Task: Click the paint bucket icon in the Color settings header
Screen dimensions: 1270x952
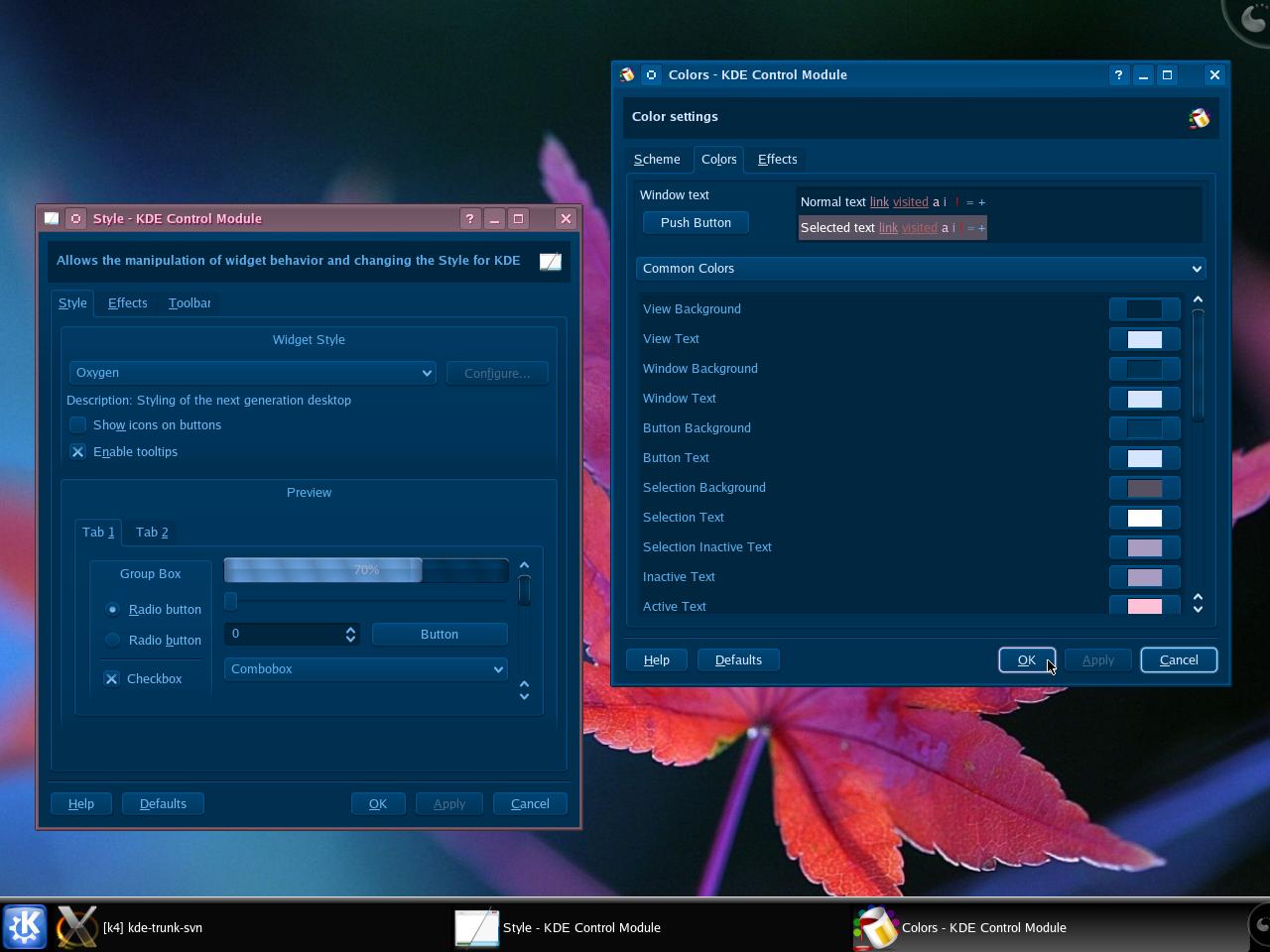Action: tap(1199, 118)
